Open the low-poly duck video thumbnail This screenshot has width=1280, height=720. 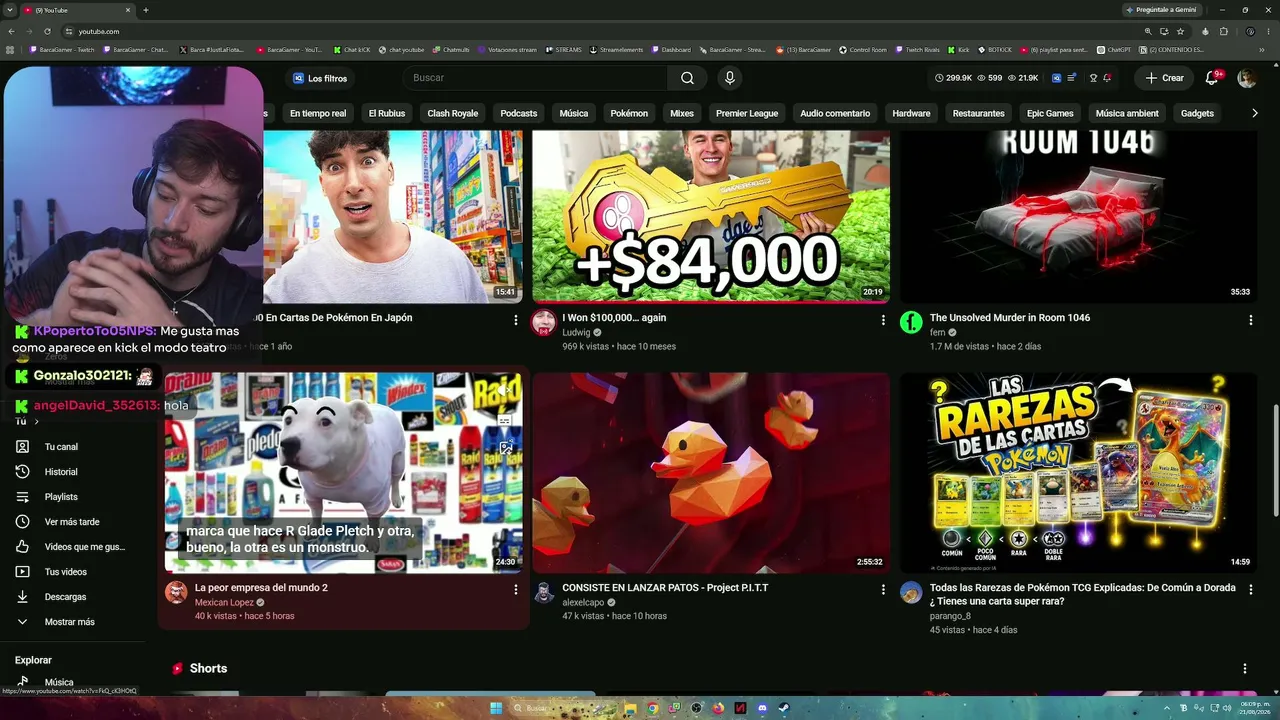coord(711,473)
